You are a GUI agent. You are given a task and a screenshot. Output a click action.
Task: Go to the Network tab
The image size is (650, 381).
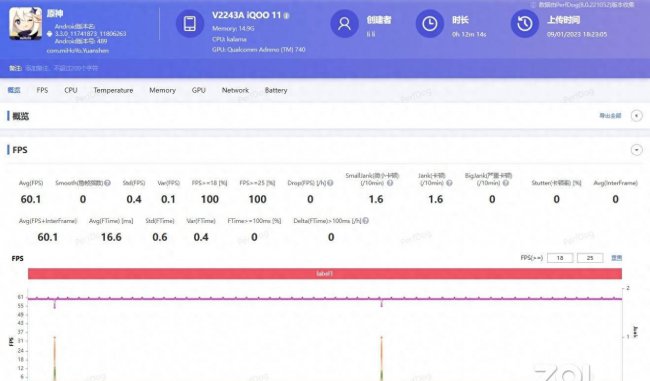[235, 90]
